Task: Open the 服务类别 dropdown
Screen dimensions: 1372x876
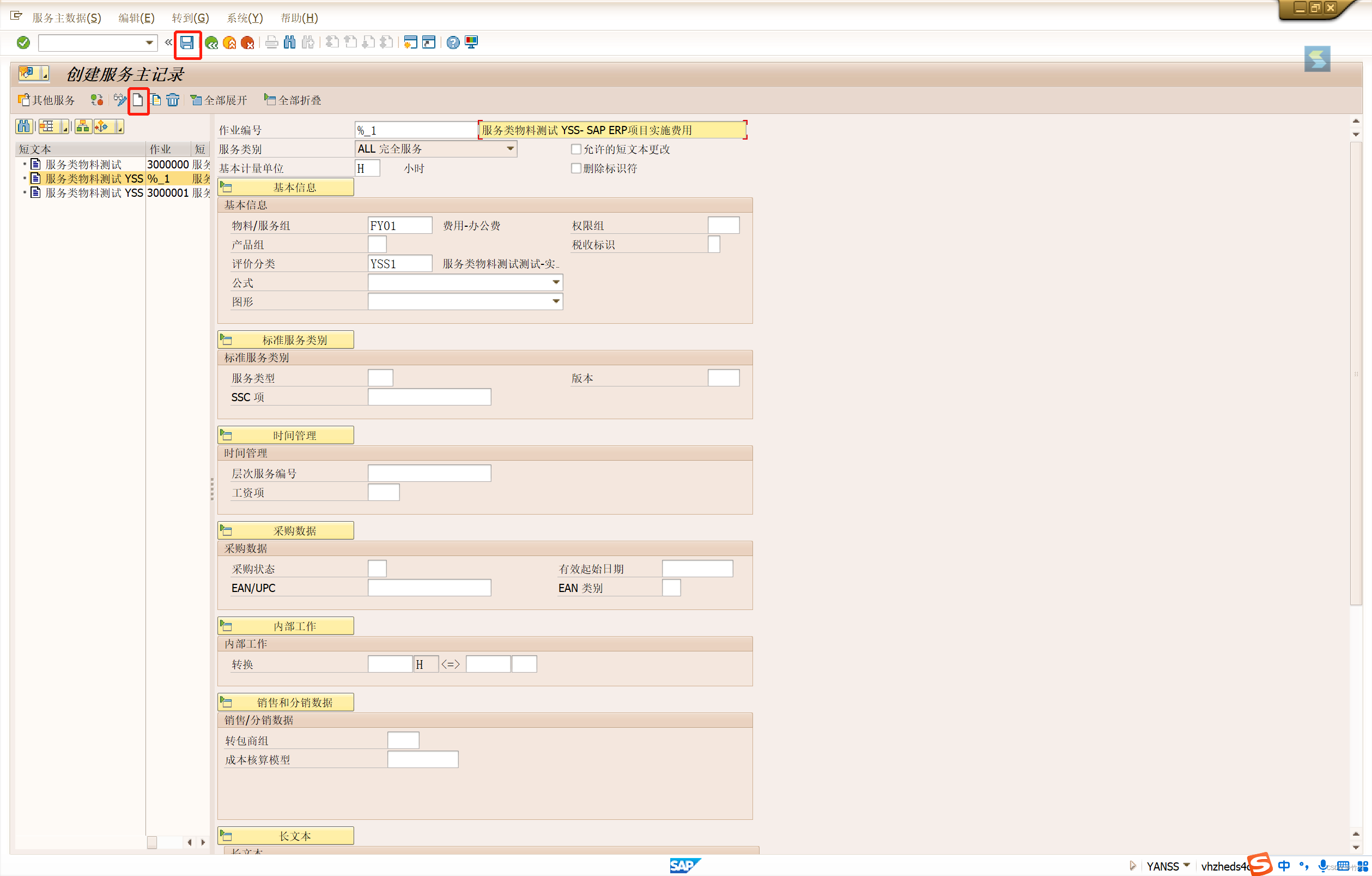Action: coord(510,149)
